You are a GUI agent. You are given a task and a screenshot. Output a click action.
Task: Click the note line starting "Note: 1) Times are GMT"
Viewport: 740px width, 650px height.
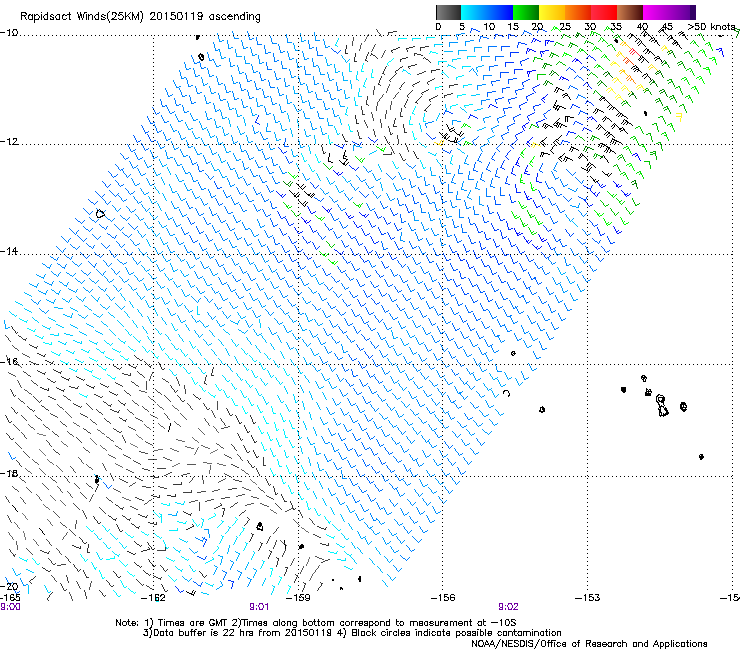[x=316, y=623]
